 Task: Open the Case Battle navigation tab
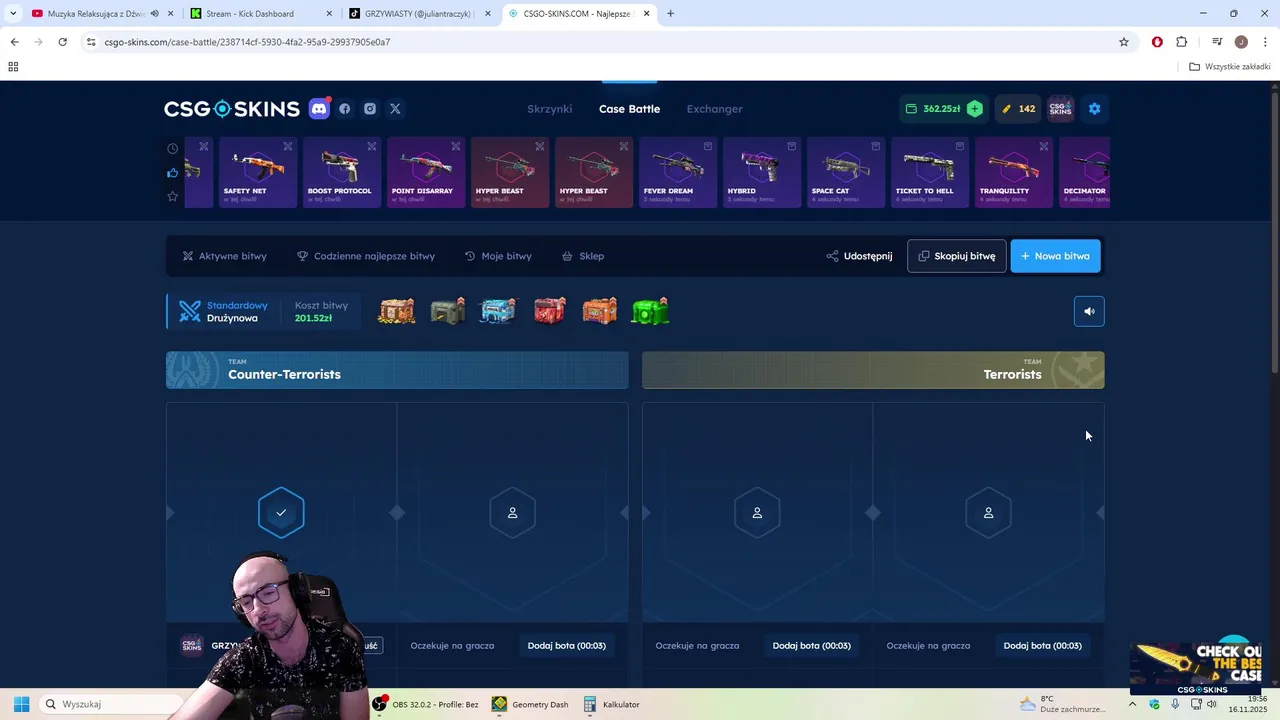click(629, 109)
